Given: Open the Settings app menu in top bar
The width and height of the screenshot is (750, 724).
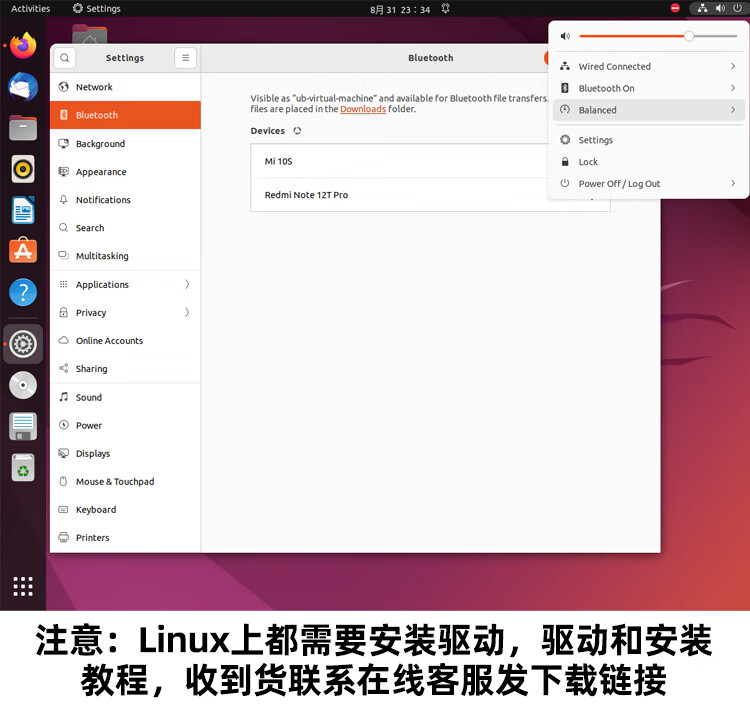Looking at the screenshot, I should click(96, 9).
